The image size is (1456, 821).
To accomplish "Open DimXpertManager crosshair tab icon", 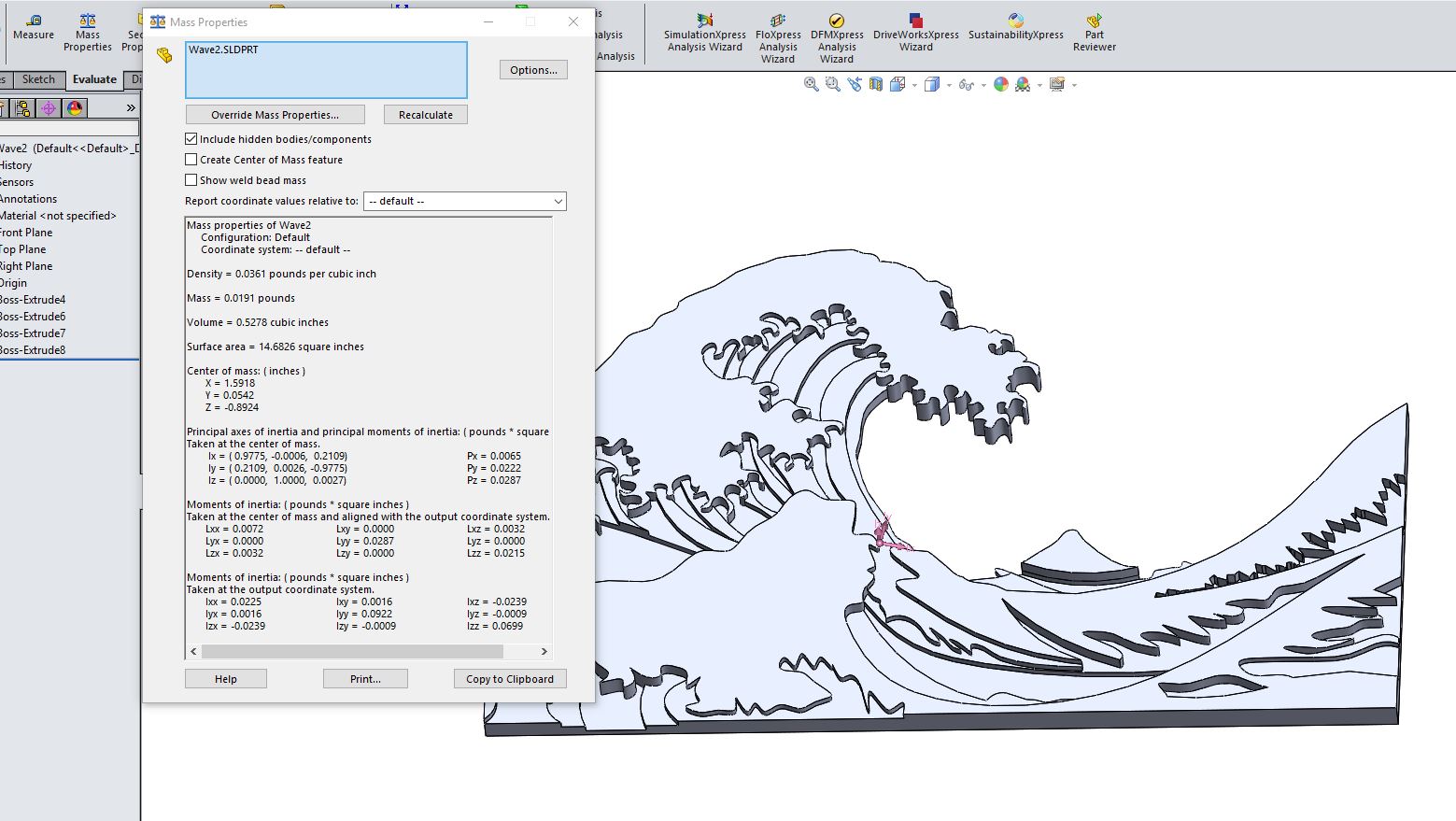I will pos(49,108).
